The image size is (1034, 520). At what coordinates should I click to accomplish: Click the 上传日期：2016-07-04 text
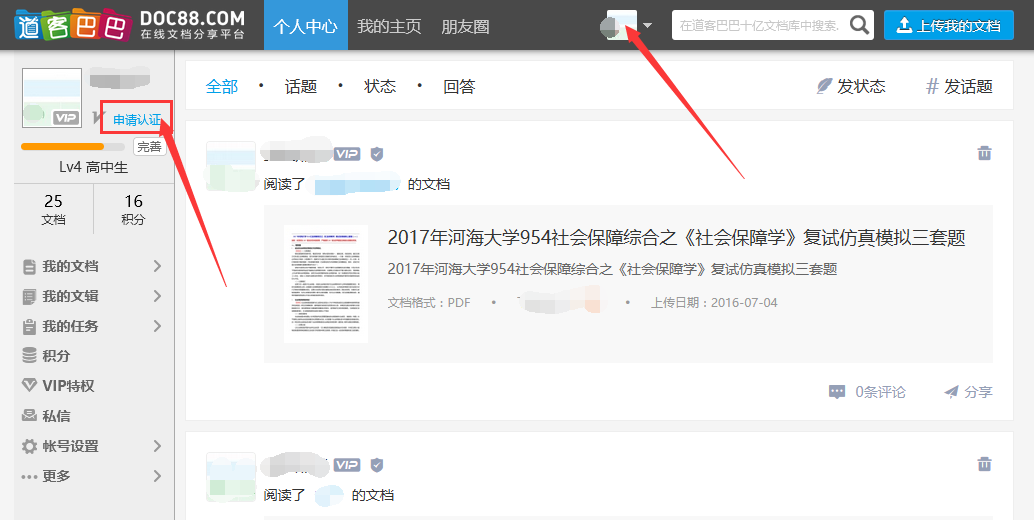714,303
